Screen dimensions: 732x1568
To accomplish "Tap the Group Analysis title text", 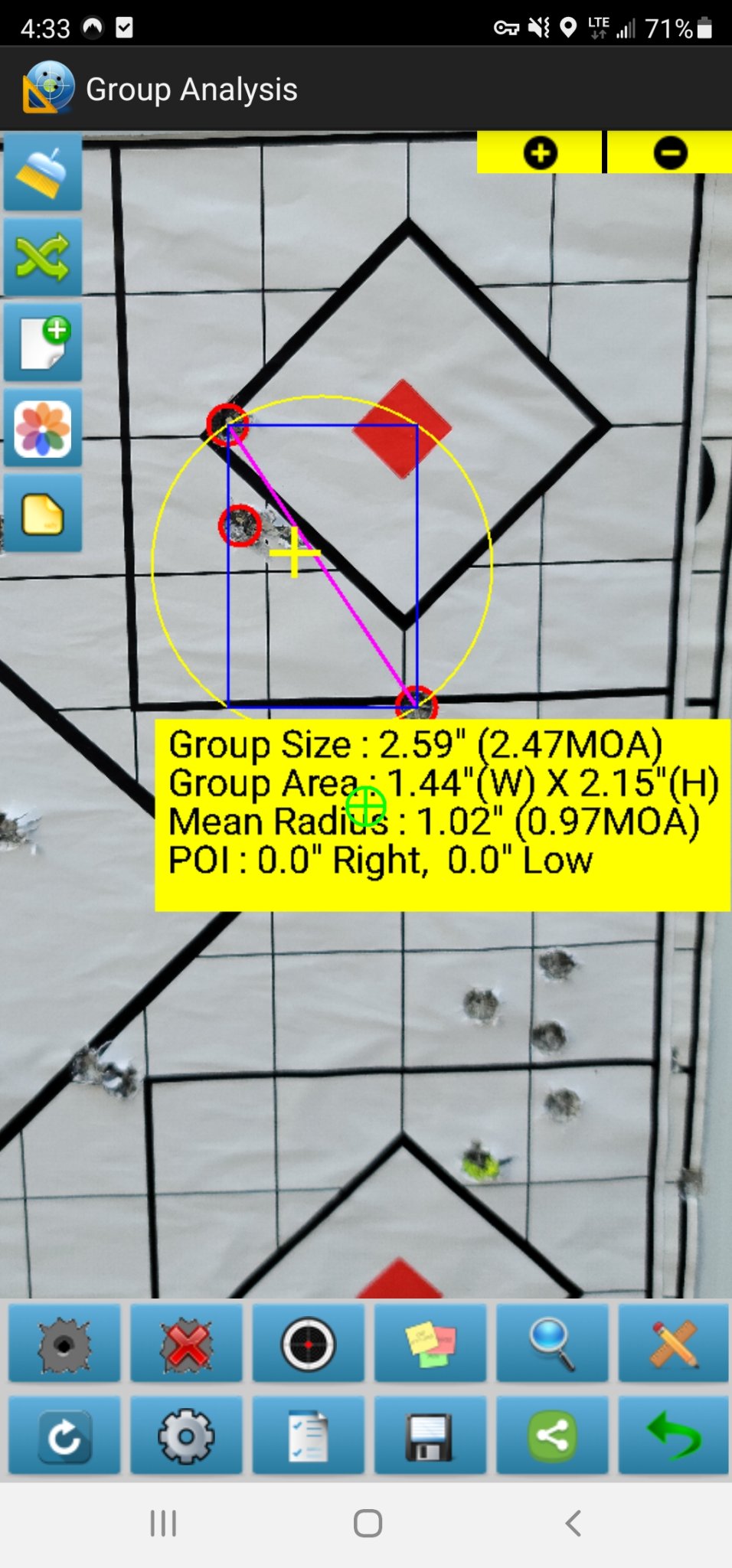I will [191, 90].
